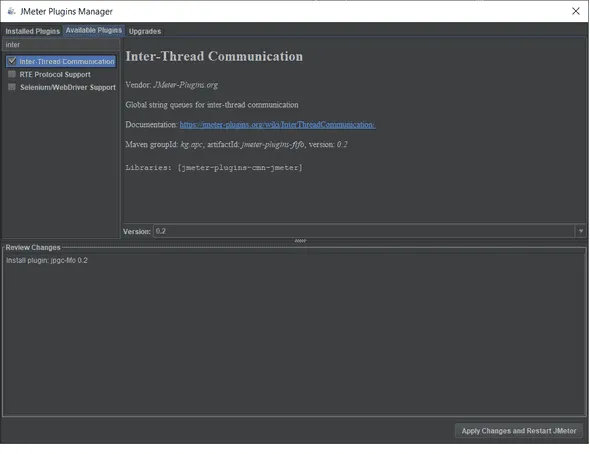Uncheck the Inter-Thread Communication checkbox
The height and width of the screenshot is (454, 590).
12,61
